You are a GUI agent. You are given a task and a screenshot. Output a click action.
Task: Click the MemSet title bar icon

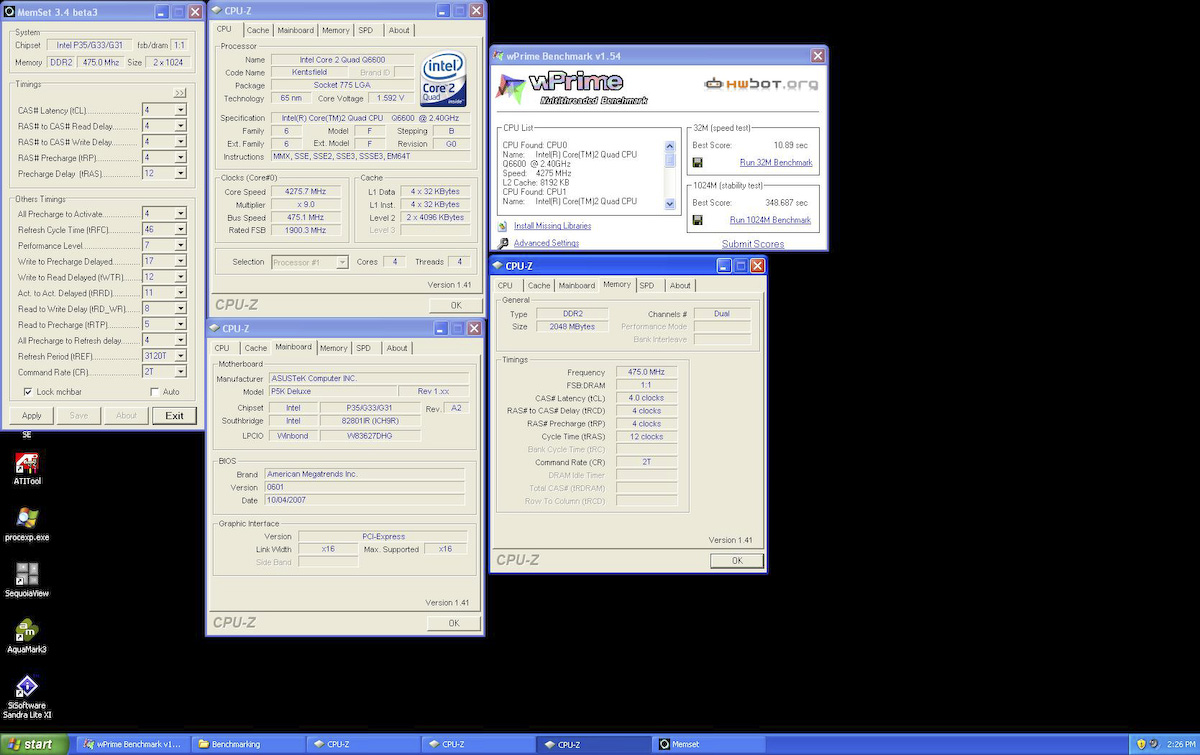[9, 12]
